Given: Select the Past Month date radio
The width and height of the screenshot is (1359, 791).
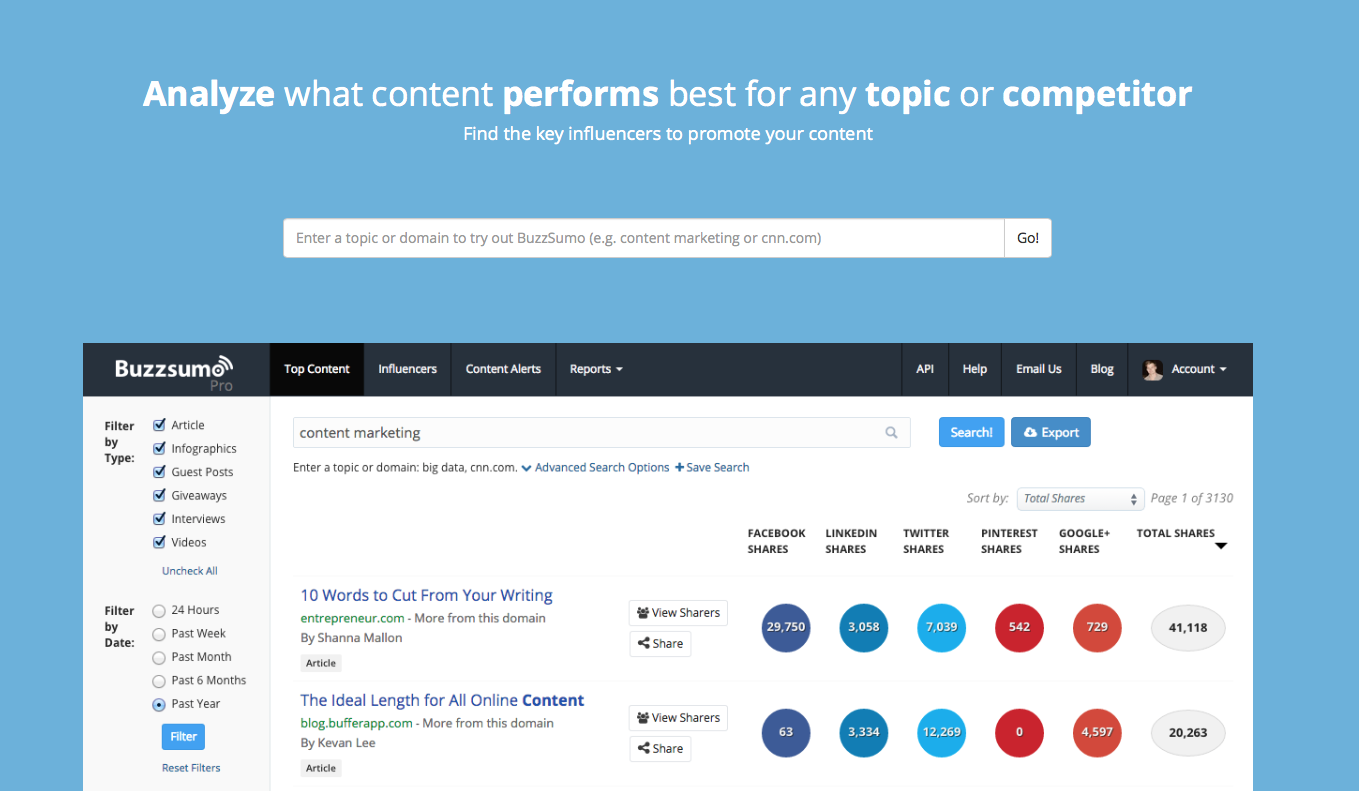Looking at the screenshot, I should click(x=159, y=657).
